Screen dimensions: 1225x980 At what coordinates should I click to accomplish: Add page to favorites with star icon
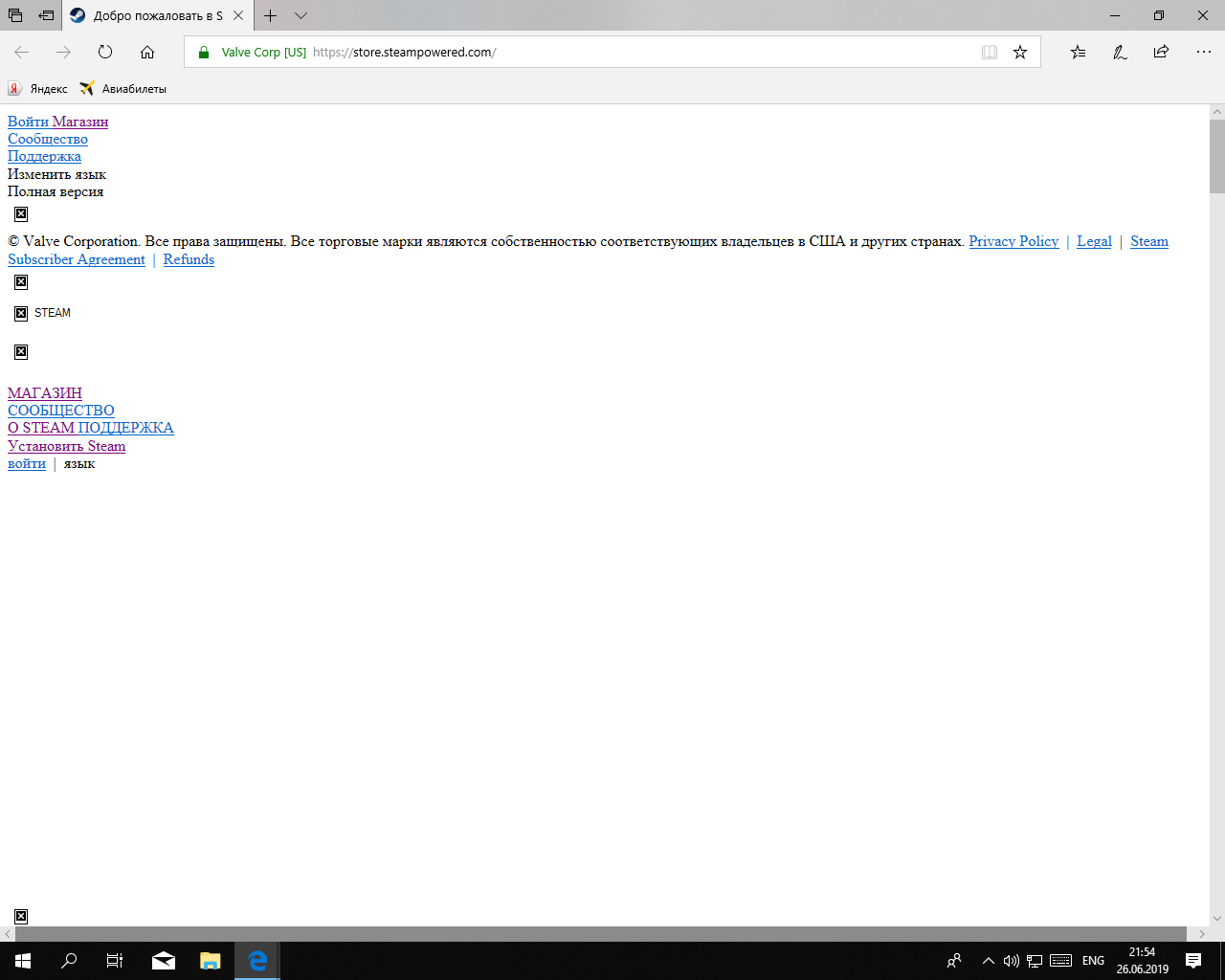(1020, 52)
